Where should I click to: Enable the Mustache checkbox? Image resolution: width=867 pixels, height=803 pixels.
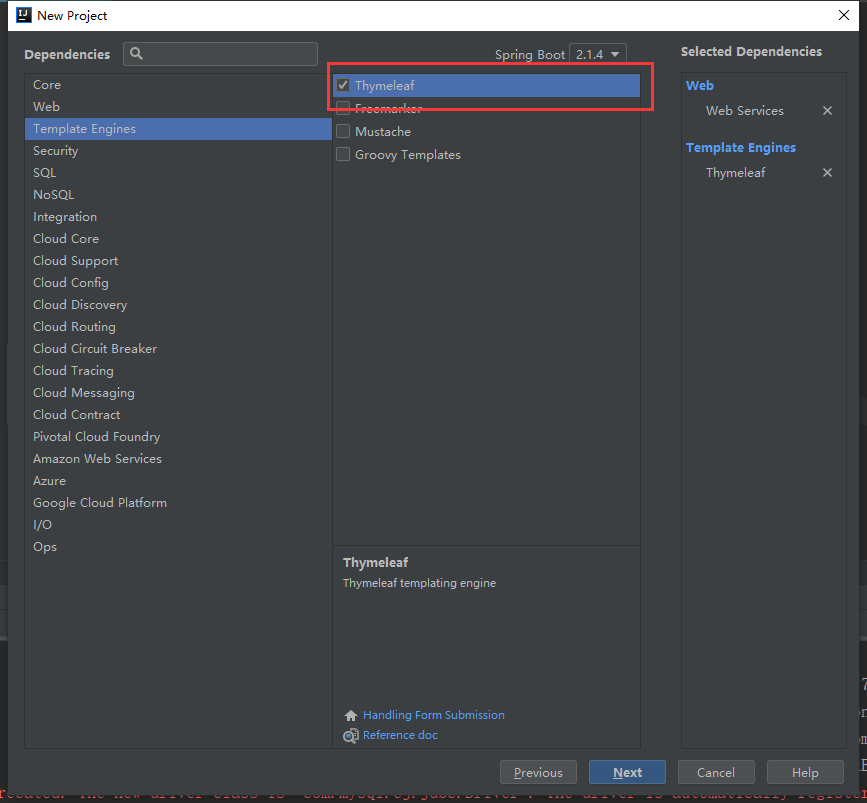343,132
